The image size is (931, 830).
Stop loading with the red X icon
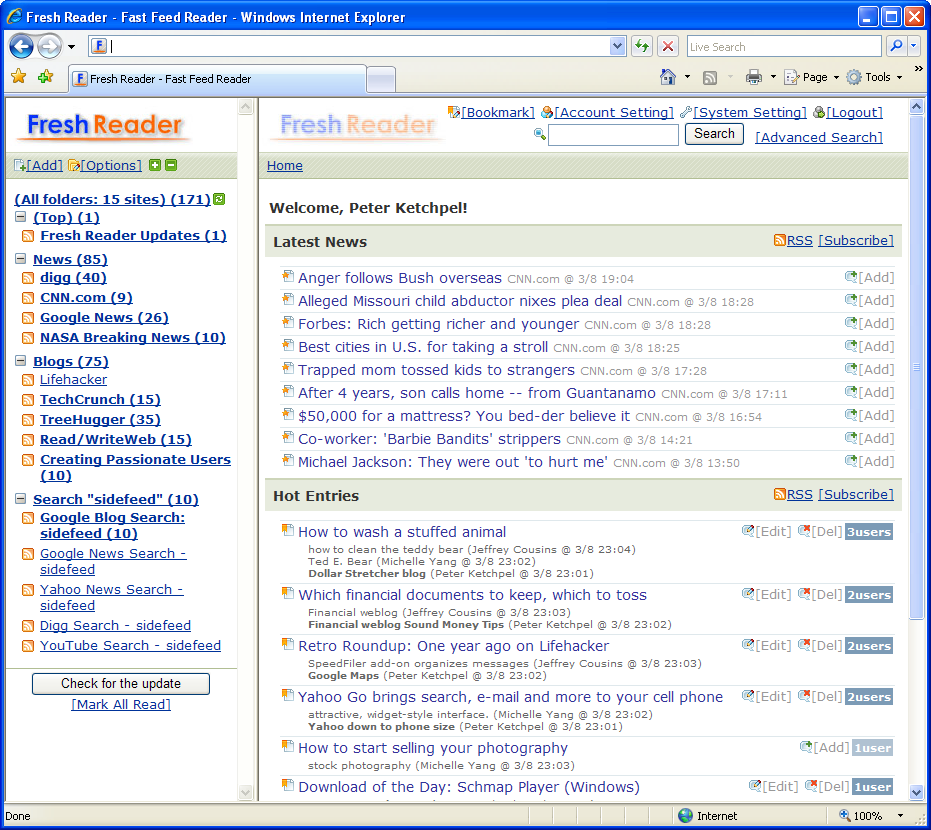click(x=668, y=46)
